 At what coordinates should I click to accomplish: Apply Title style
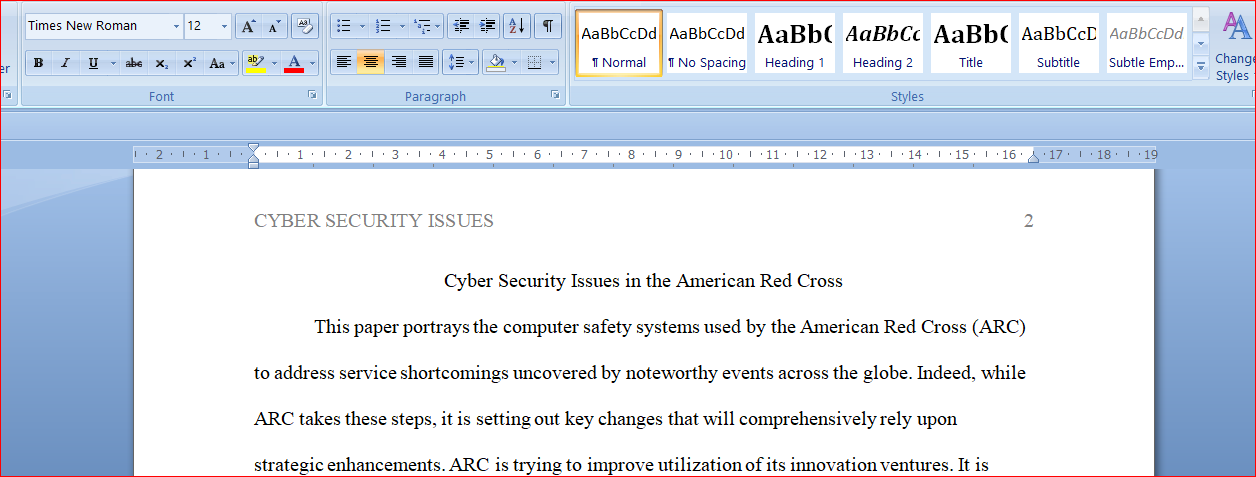pos(971,43)
